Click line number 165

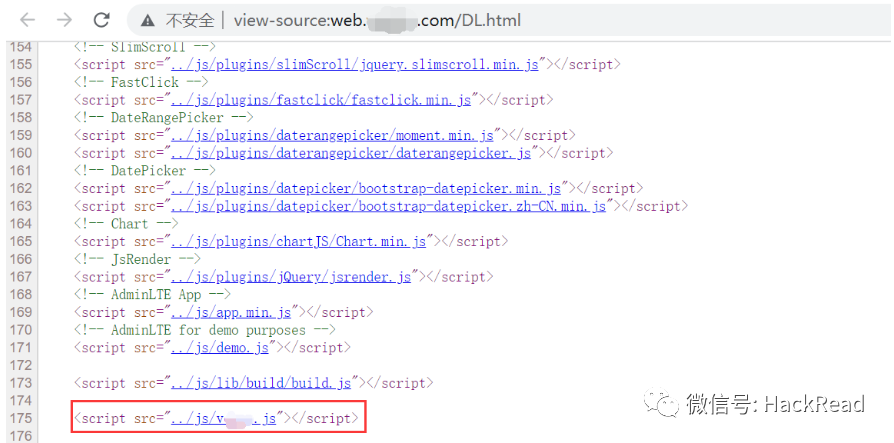21,241
